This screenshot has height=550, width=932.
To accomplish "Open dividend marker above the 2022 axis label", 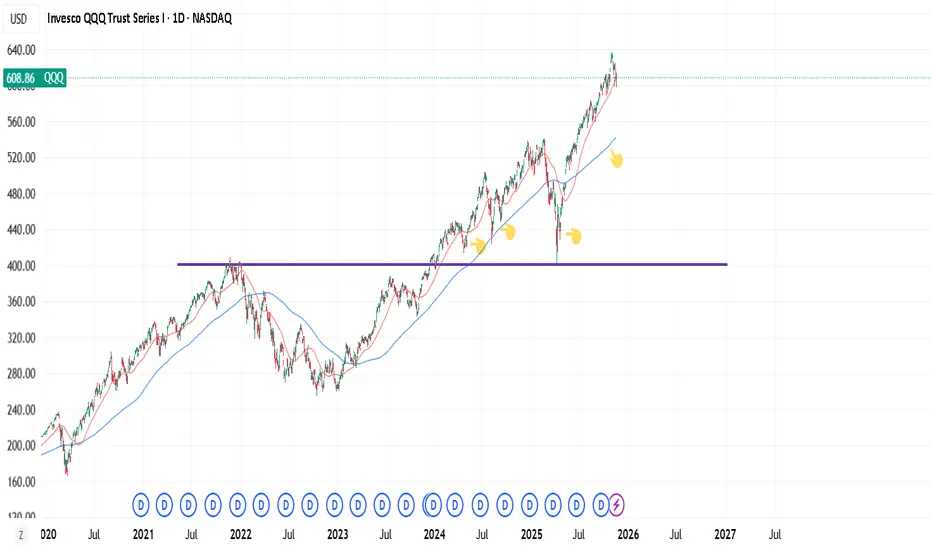I will coord(238,505).
